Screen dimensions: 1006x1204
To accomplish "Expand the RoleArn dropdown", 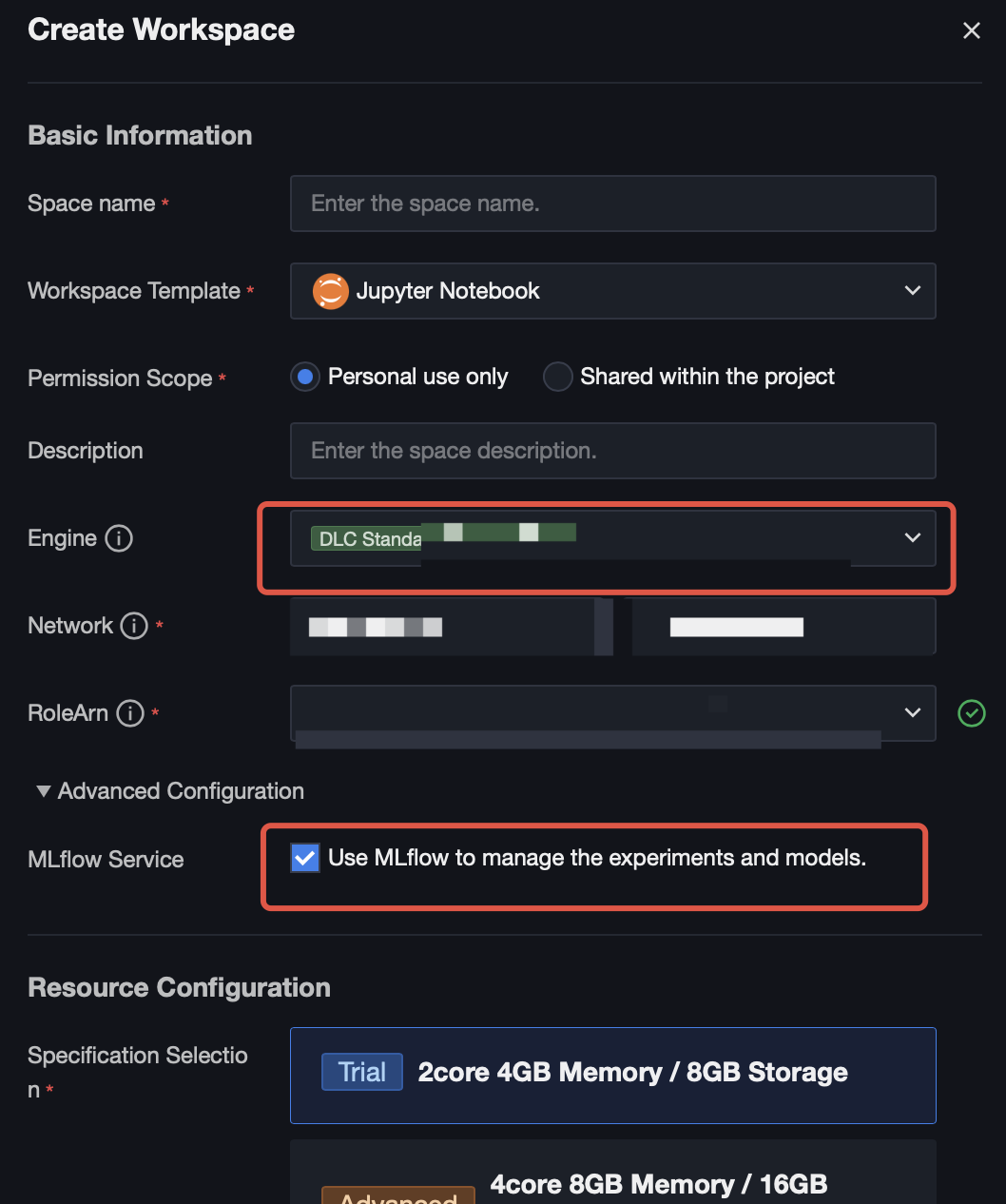I will (x=912, y=713).
